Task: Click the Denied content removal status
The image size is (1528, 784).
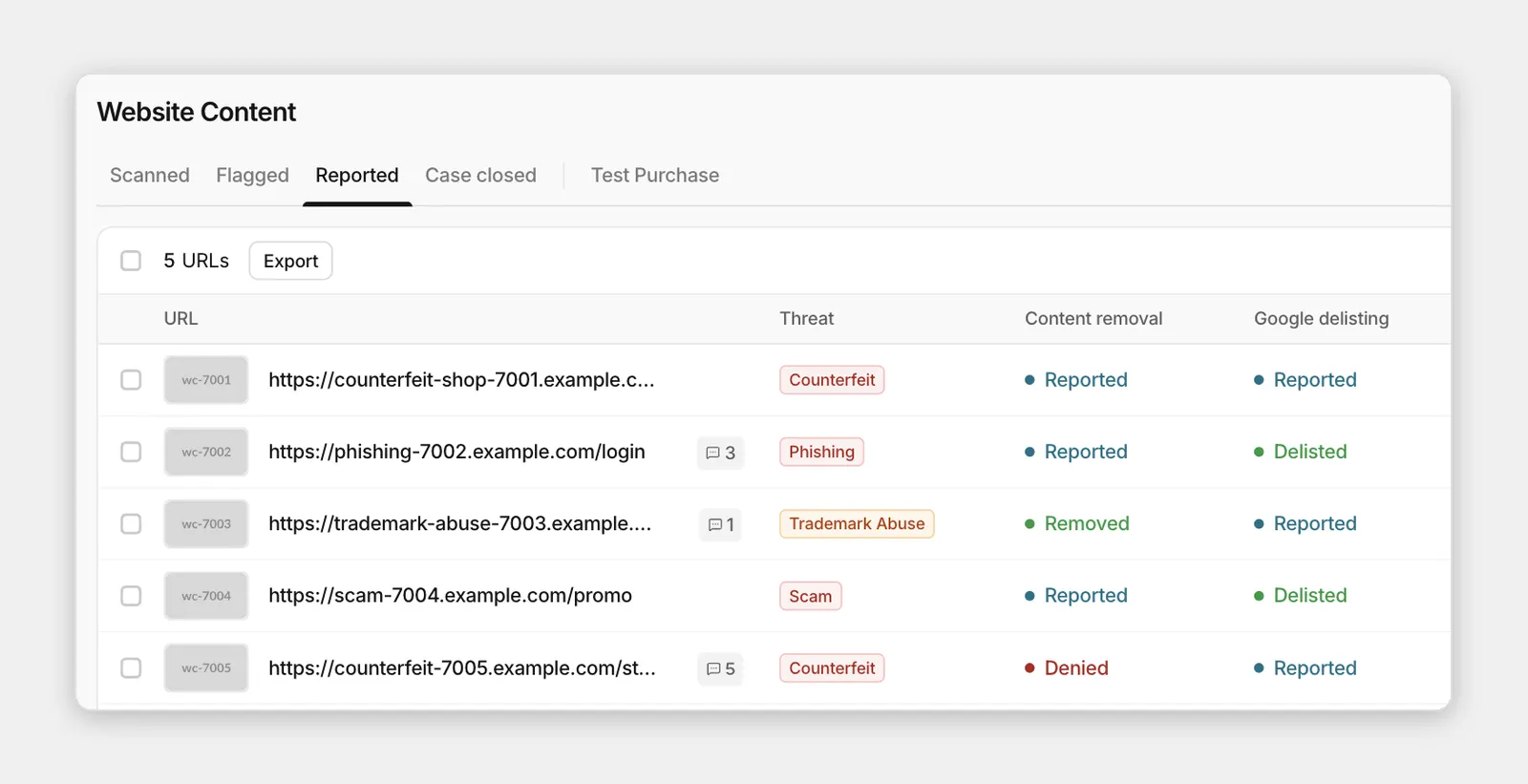Action: (x=1067, y=667)
